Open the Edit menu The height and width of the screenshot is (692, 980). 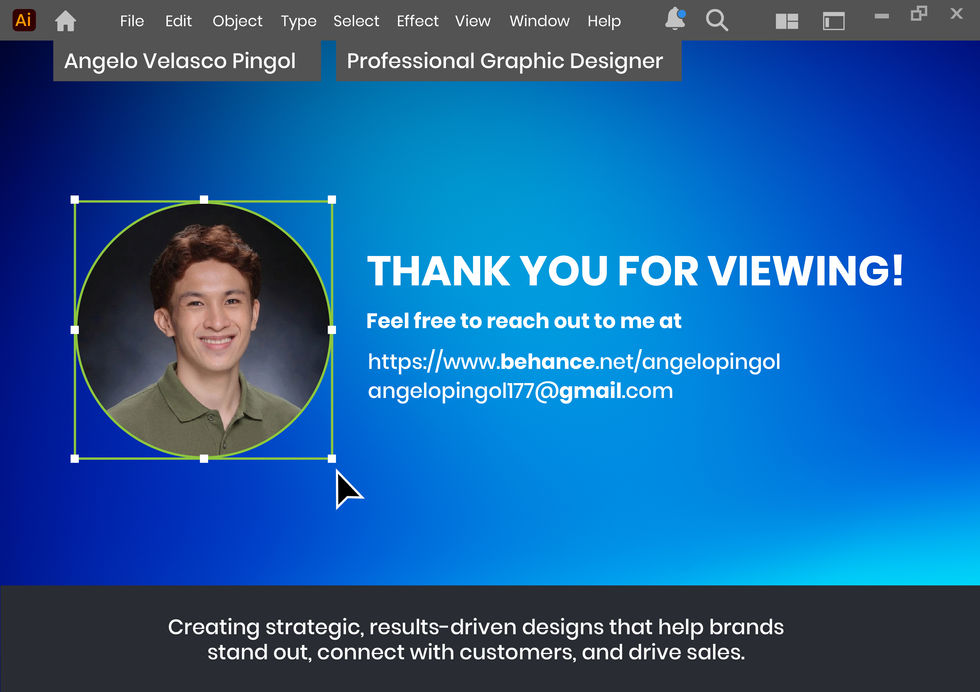pos(178,21)
